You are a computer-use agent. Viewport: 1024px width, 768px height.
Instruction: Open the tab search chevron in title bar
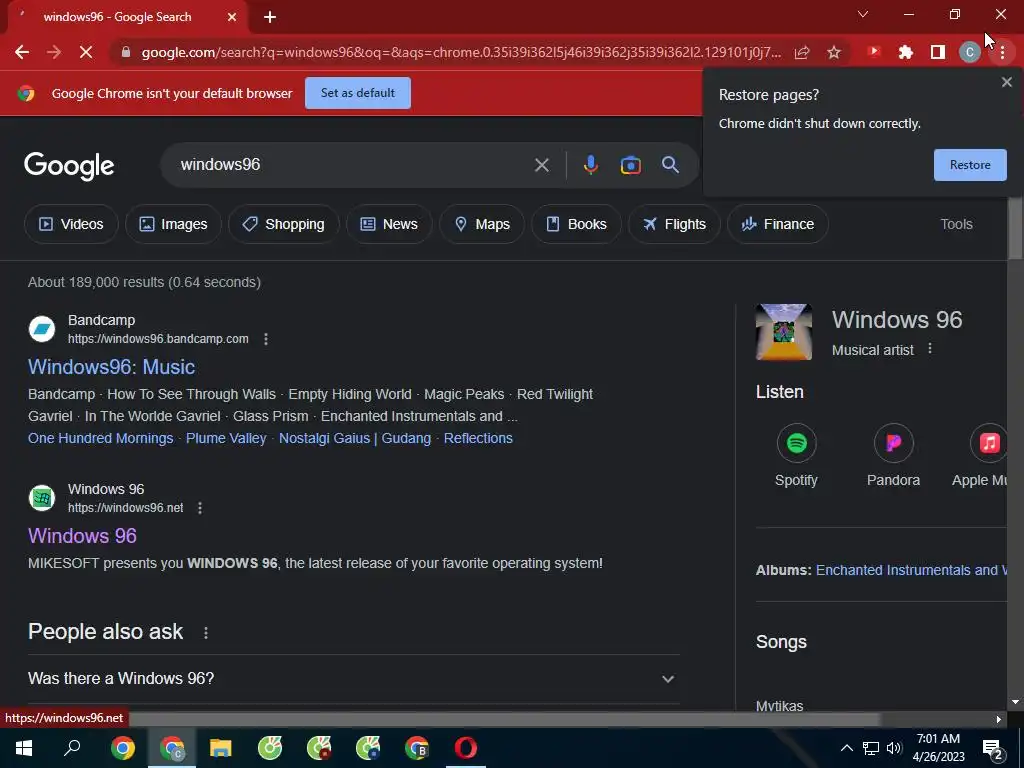pyautogui.click(x=863, y=14)
